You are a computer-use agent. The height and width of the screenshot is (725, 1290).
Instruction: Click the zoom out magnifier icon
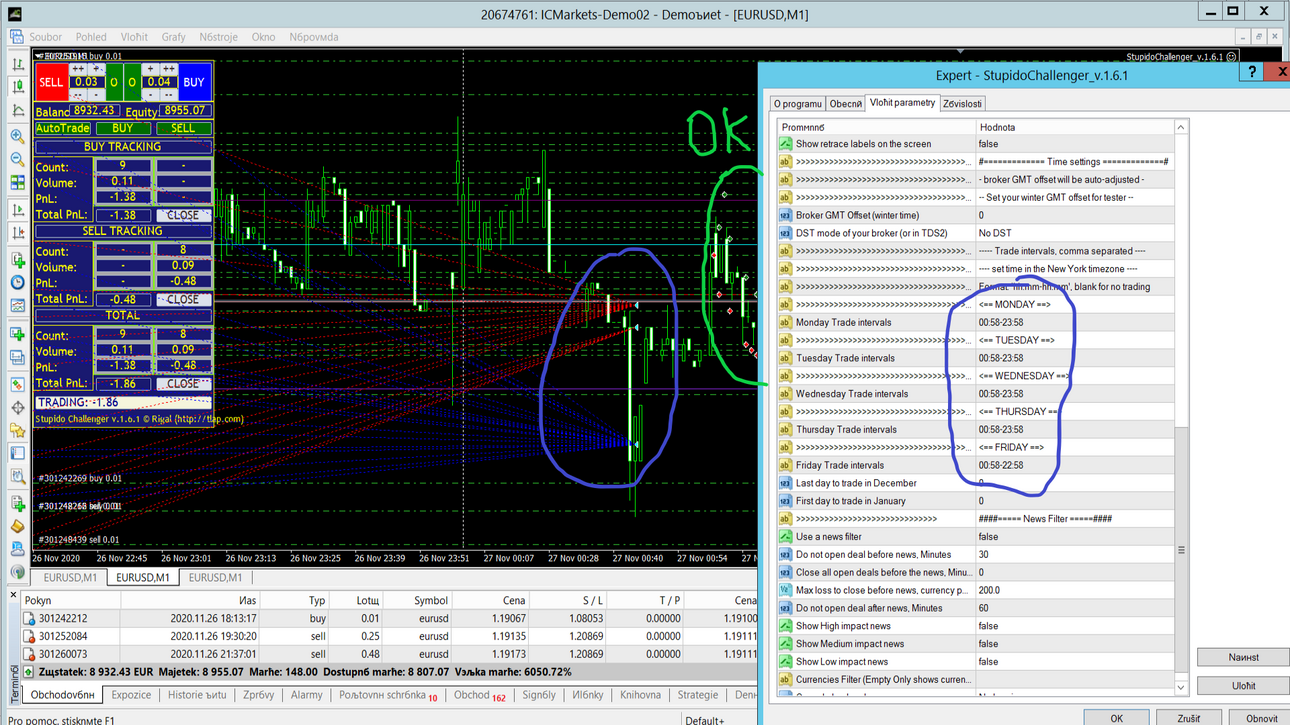(17, 159)
